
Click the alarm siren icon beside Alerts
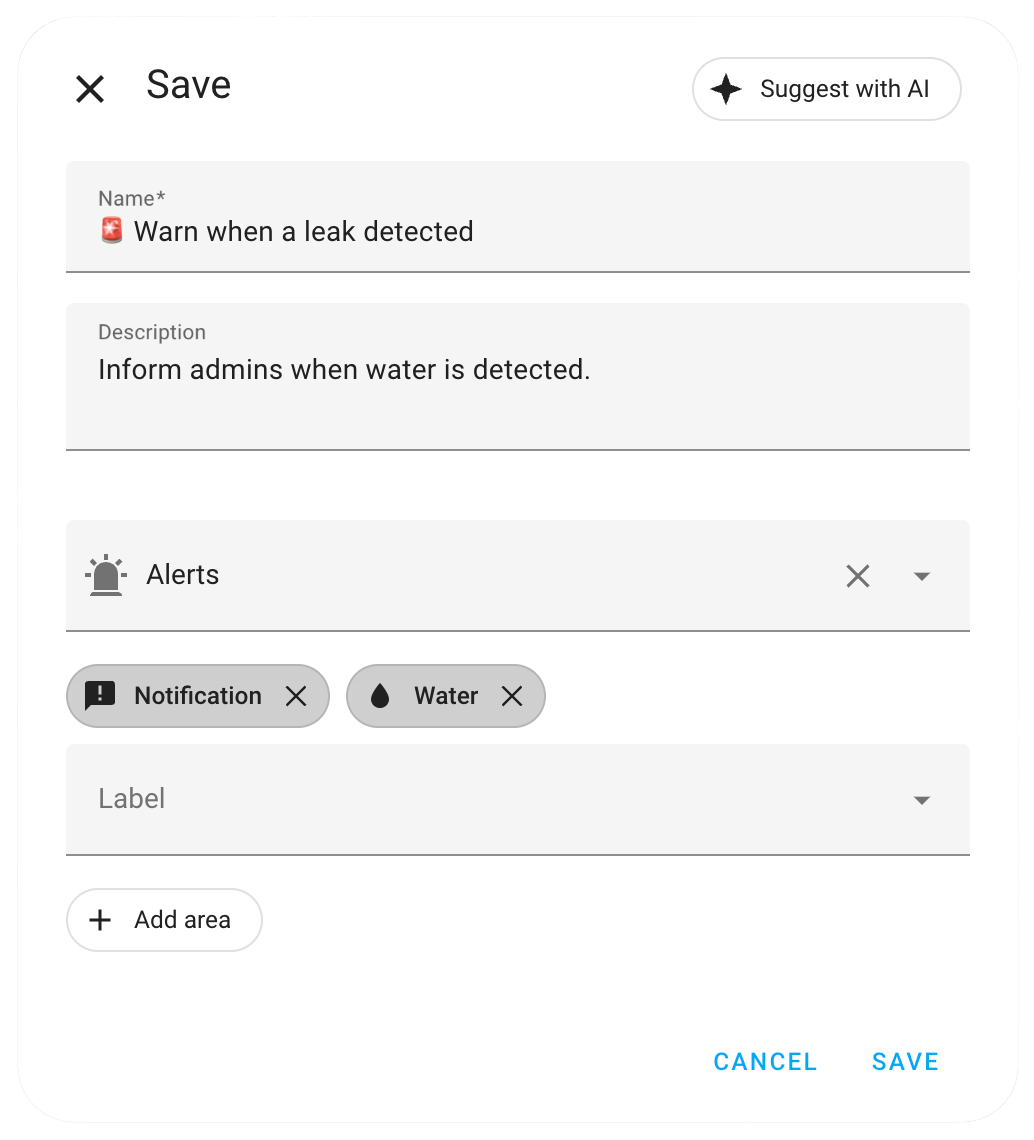point(107,575)
